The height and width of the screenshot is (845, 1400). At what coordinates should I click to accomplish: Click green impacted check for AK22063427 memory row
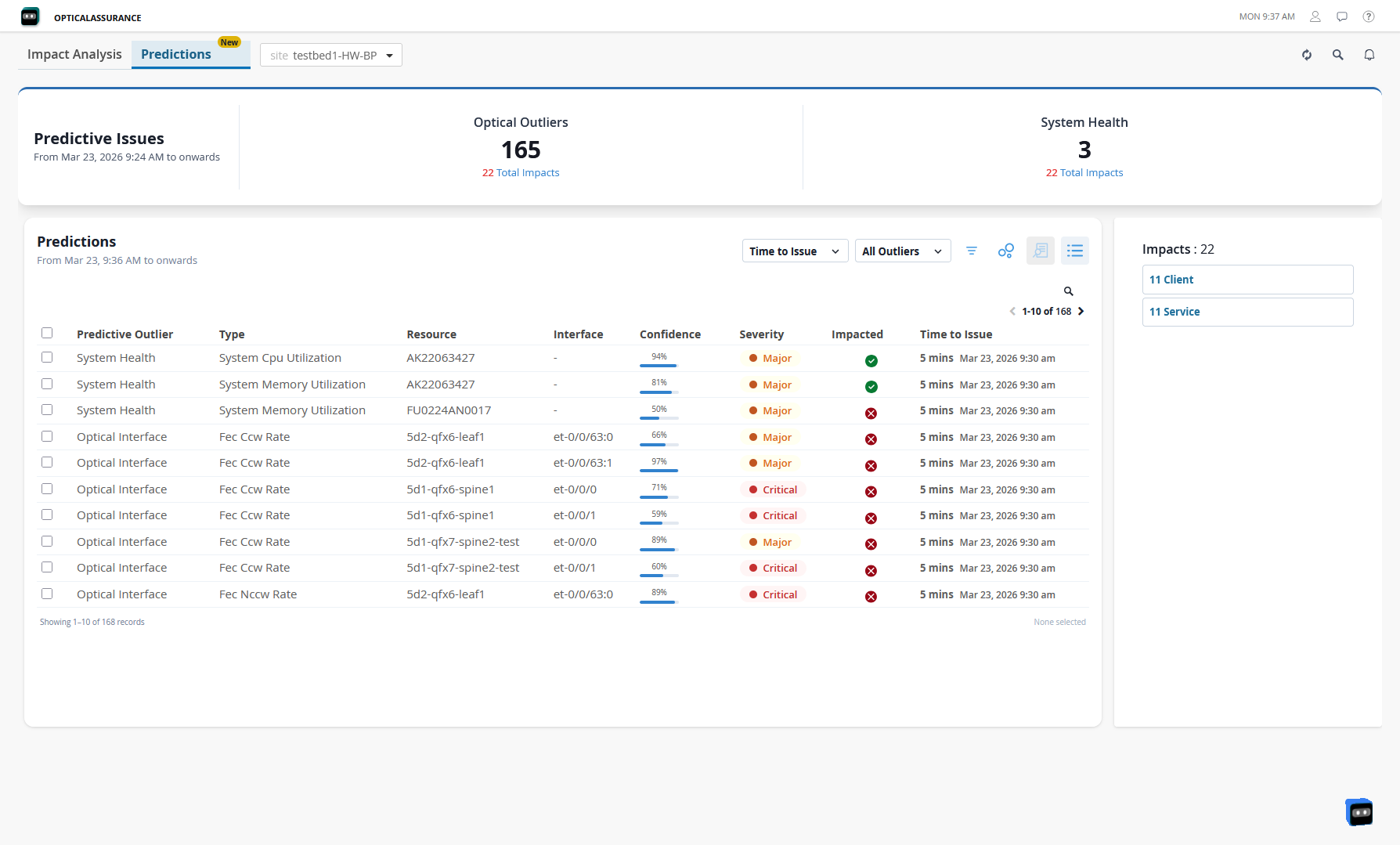tap(871, 387)
